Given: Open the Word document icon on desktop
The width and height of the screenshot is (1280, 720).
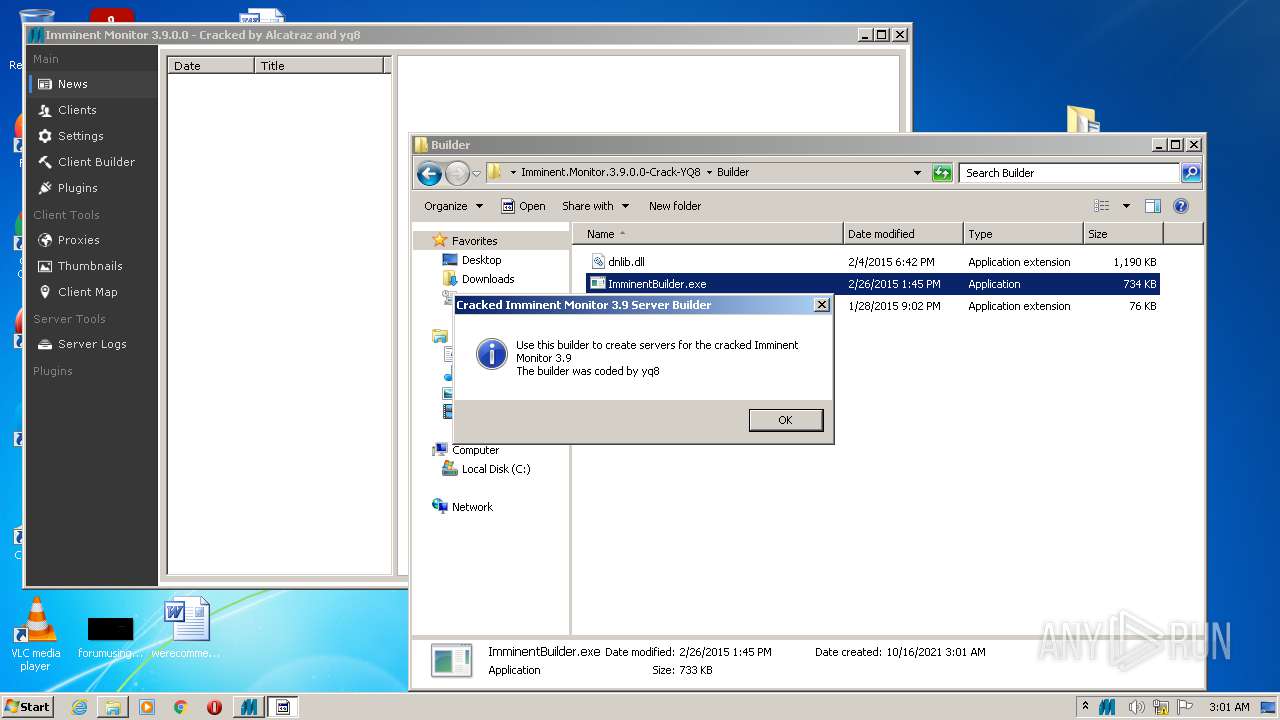Looking at the screenshot, I should click(x=187, y=628).
